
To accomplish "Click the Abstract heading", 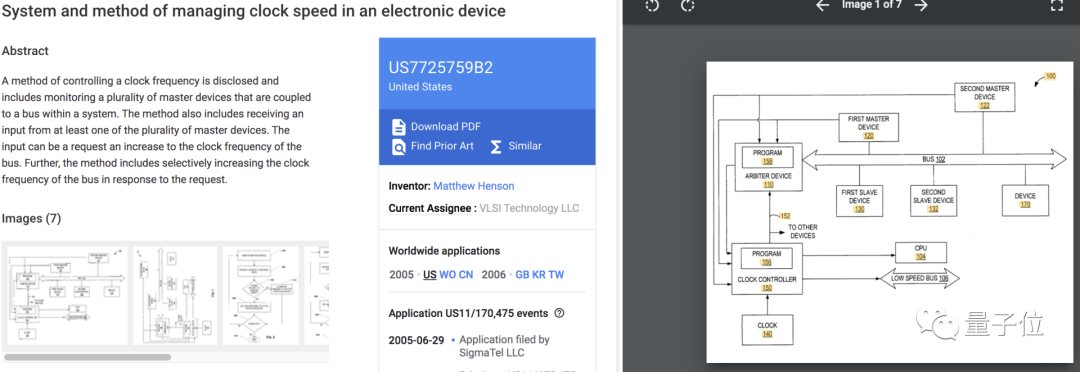I will point(25,52).
